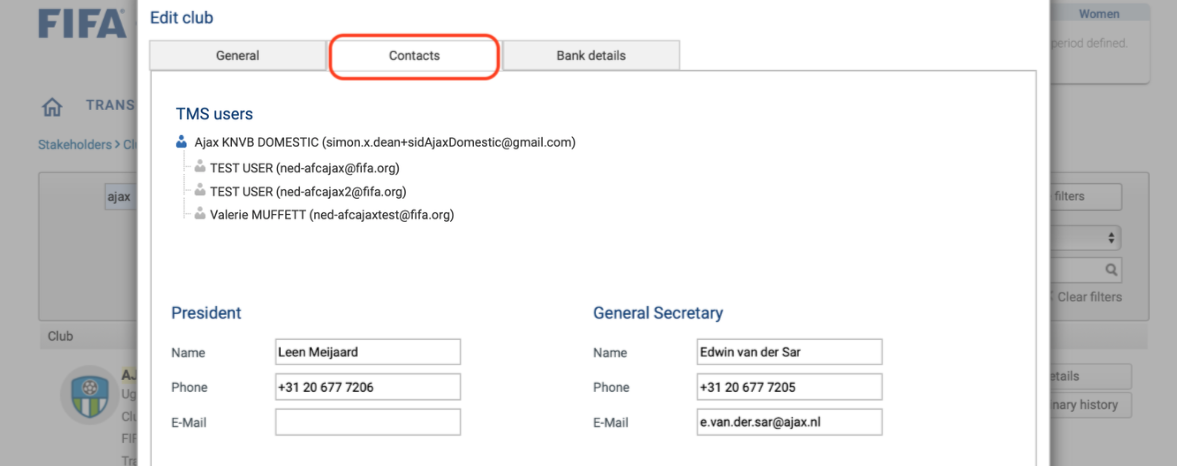Open the filter dropdown with arrows
The image size is (1177, 466).
tap(1084, 238)
